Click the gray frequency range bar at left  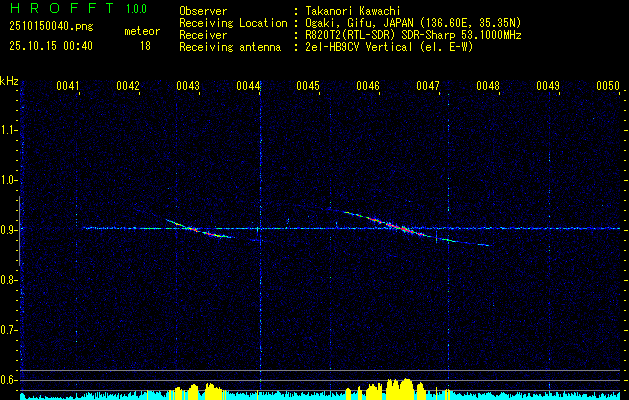(x=20, y=231)
